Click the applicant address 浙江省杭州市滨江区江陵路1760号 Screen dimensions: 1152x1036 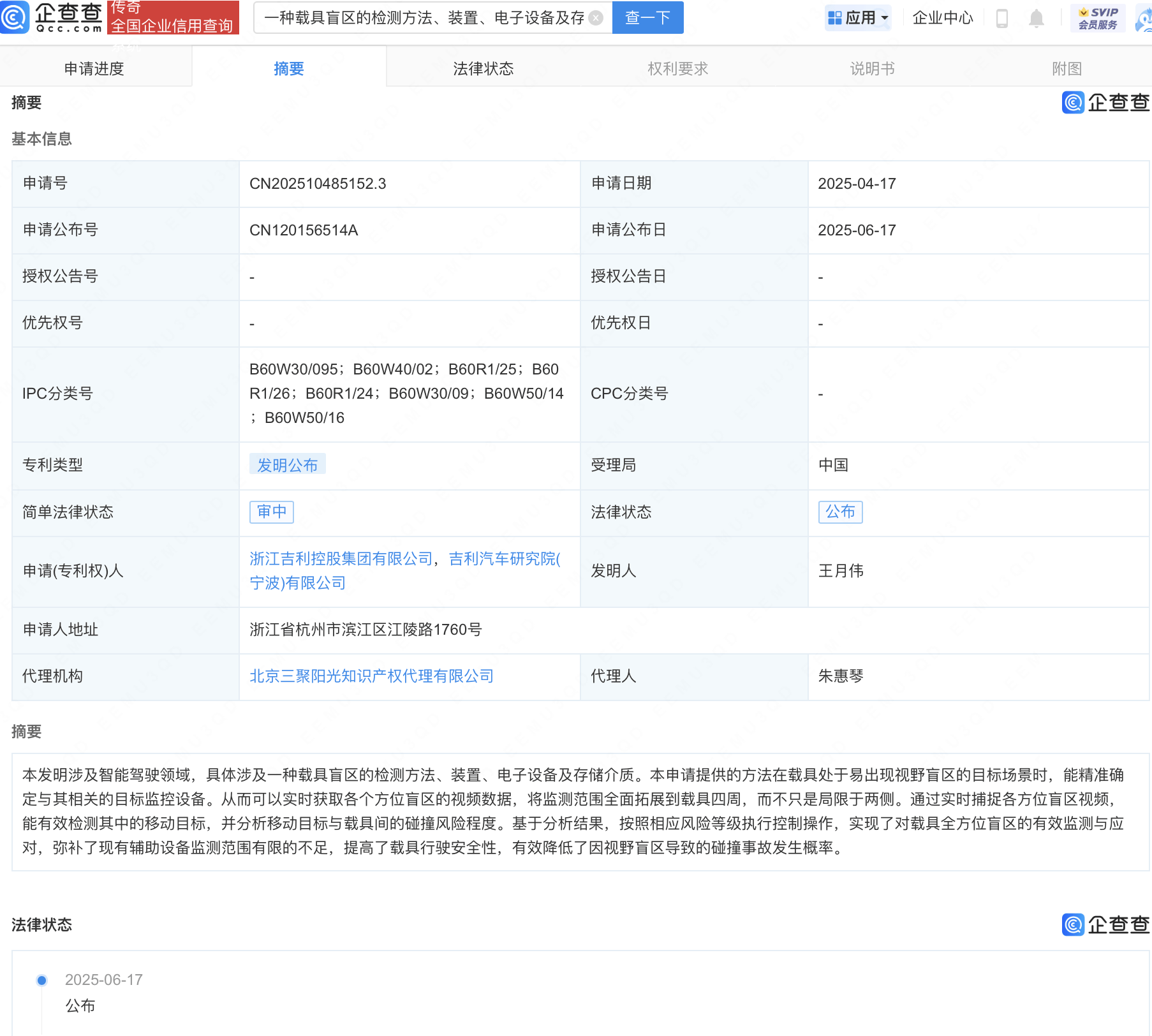(x=366, y=630)
